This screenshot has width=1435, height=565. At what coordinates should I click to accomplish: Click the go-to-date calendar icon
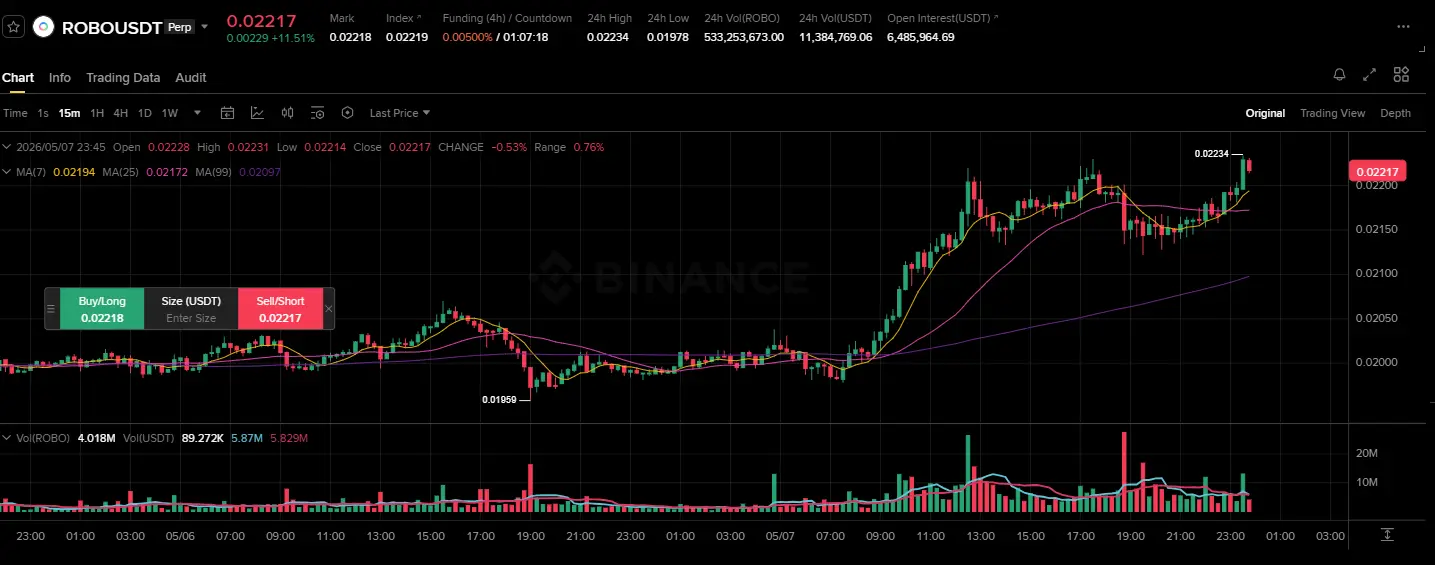click(227, 113)
